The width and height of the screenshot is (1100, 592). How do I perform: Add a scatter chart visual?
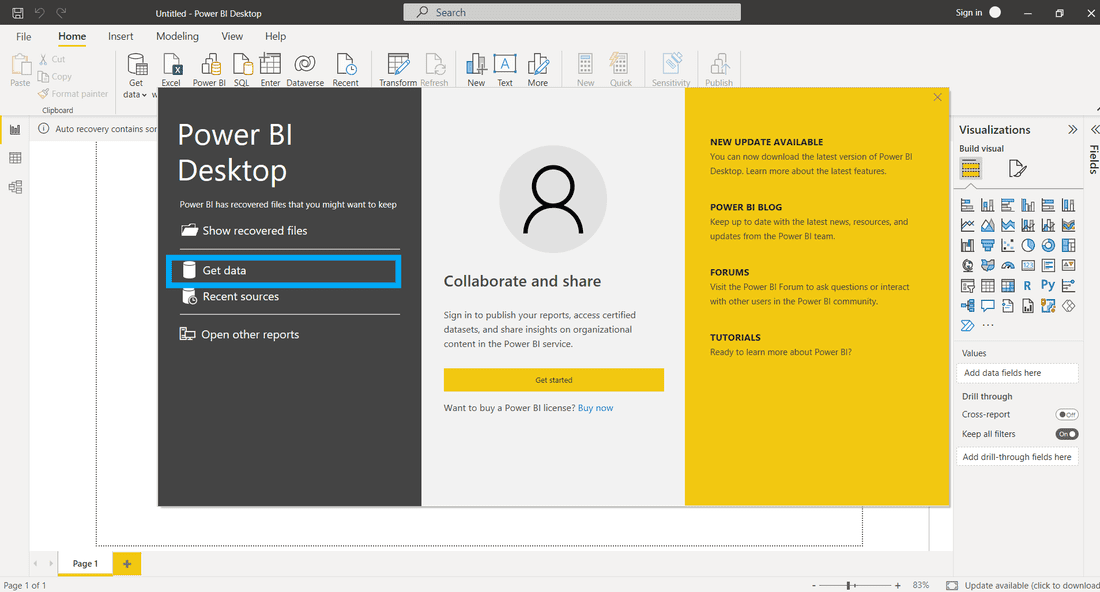[x=1007, y=245]
